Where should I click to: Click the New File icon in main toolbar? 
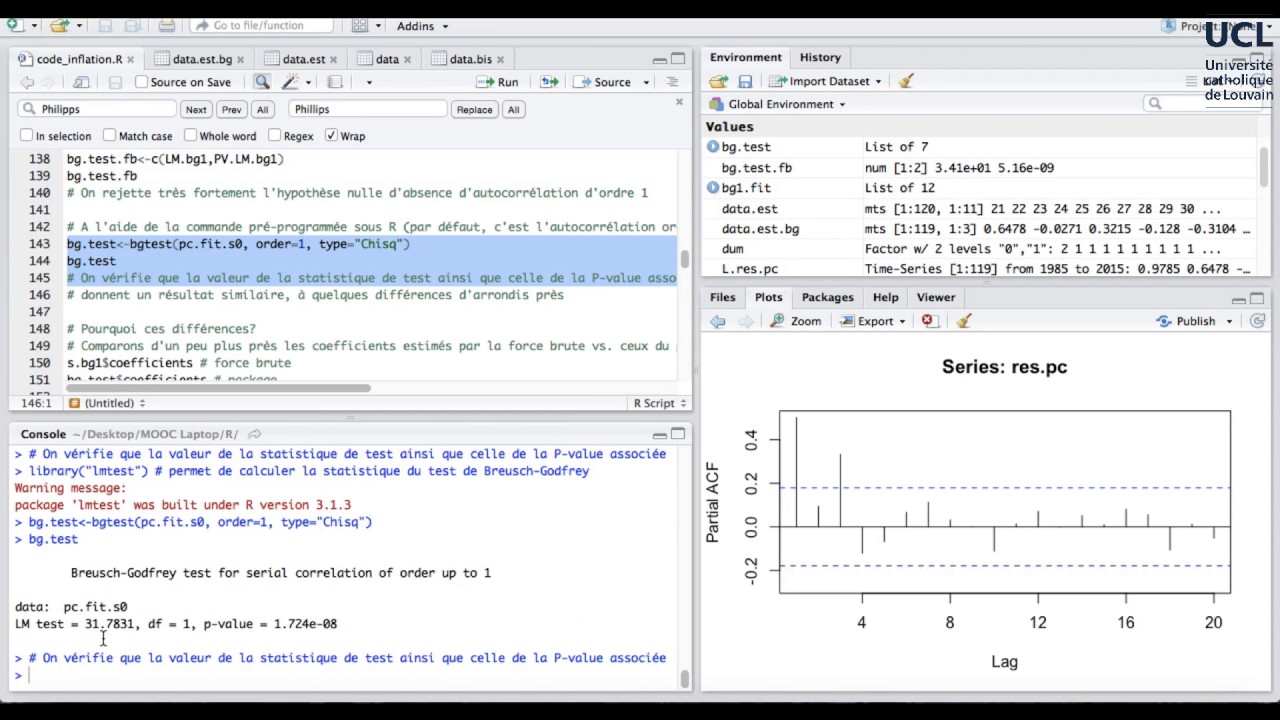[14, 25]
